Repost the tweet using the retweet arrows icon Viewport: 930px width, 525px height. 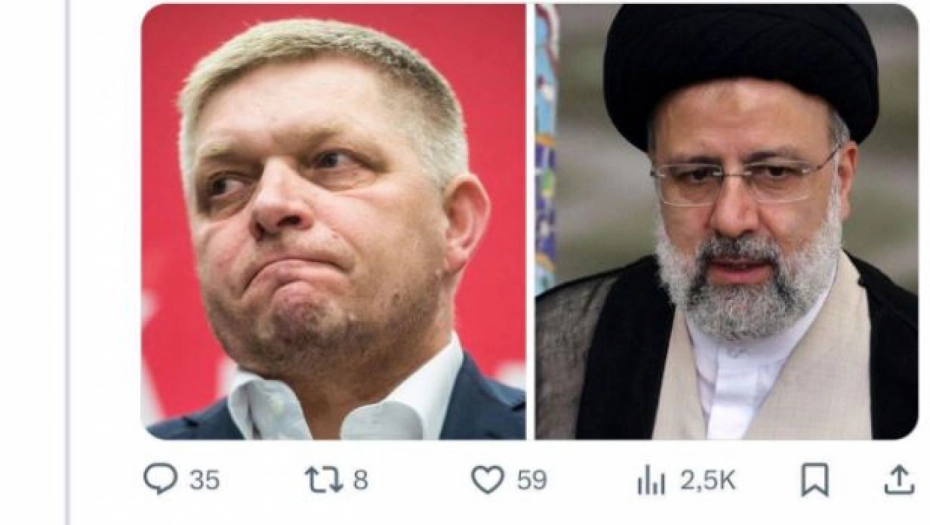pyautogui.click(x=324, y=479)
